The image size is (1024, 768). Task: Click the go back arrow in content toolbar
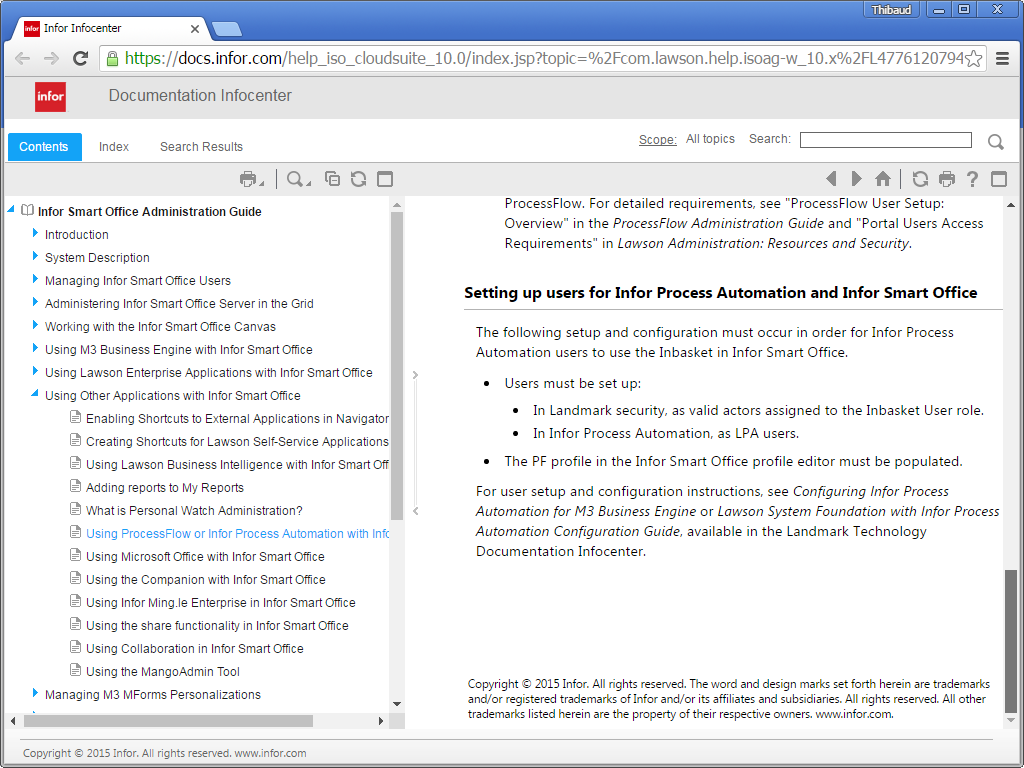[x=831, y=179]
